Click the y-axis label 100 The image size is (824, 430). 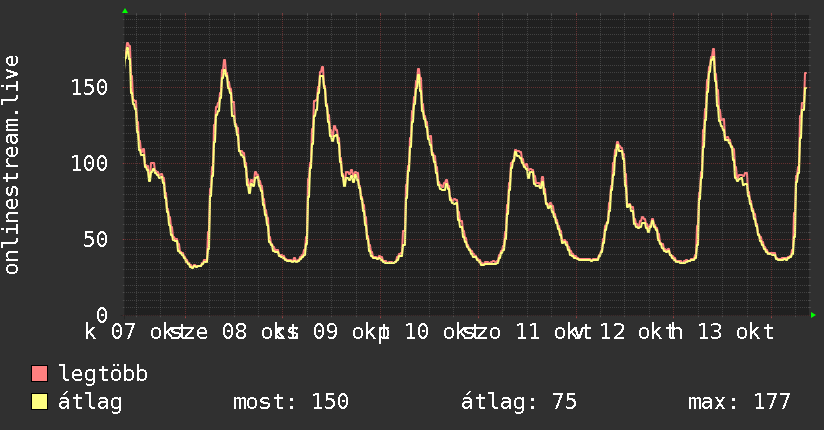click(x=89, y=163)
